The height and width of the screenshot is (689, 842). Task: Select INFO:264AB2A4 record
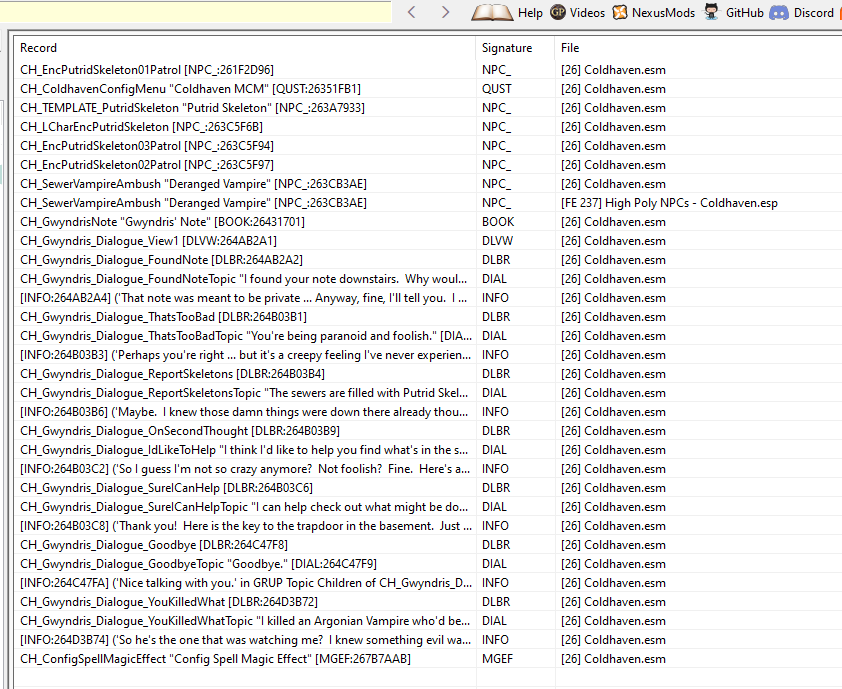(x=244, y=298)
